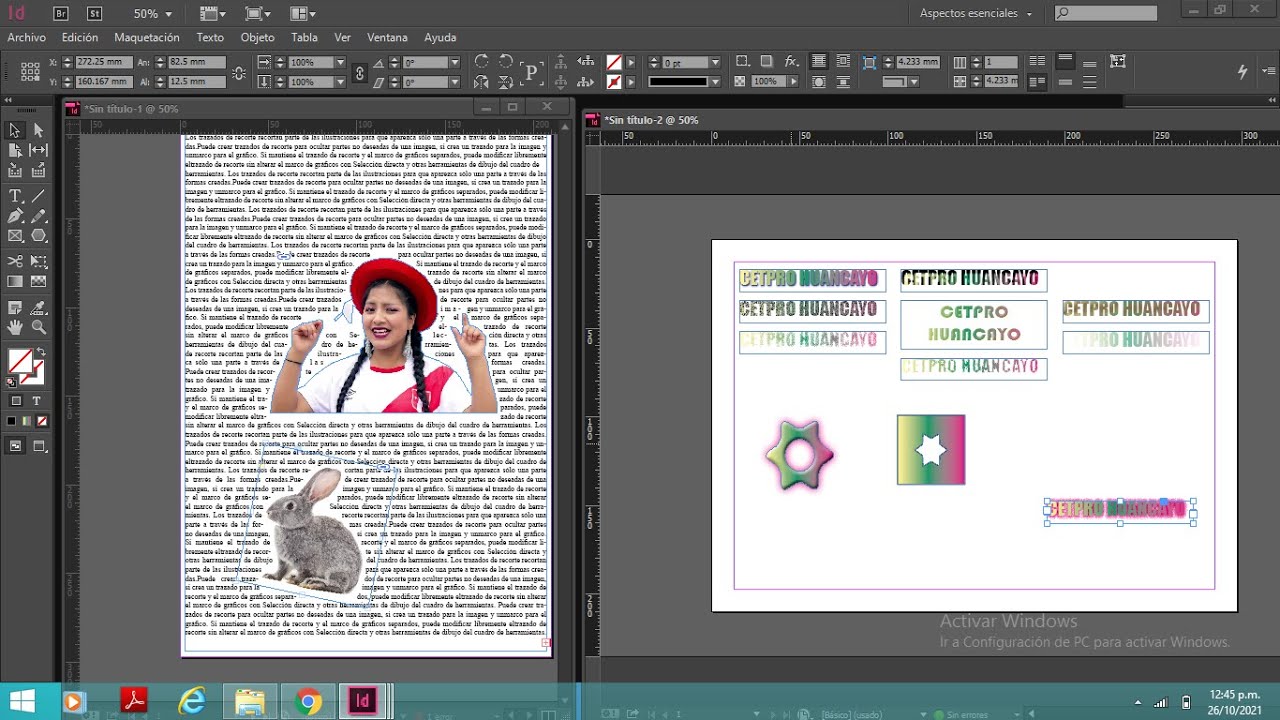This screenshot has width=1280, height=720.
Task: Select the Rectangle Frame tool
Action: click(x=15, y=237)
